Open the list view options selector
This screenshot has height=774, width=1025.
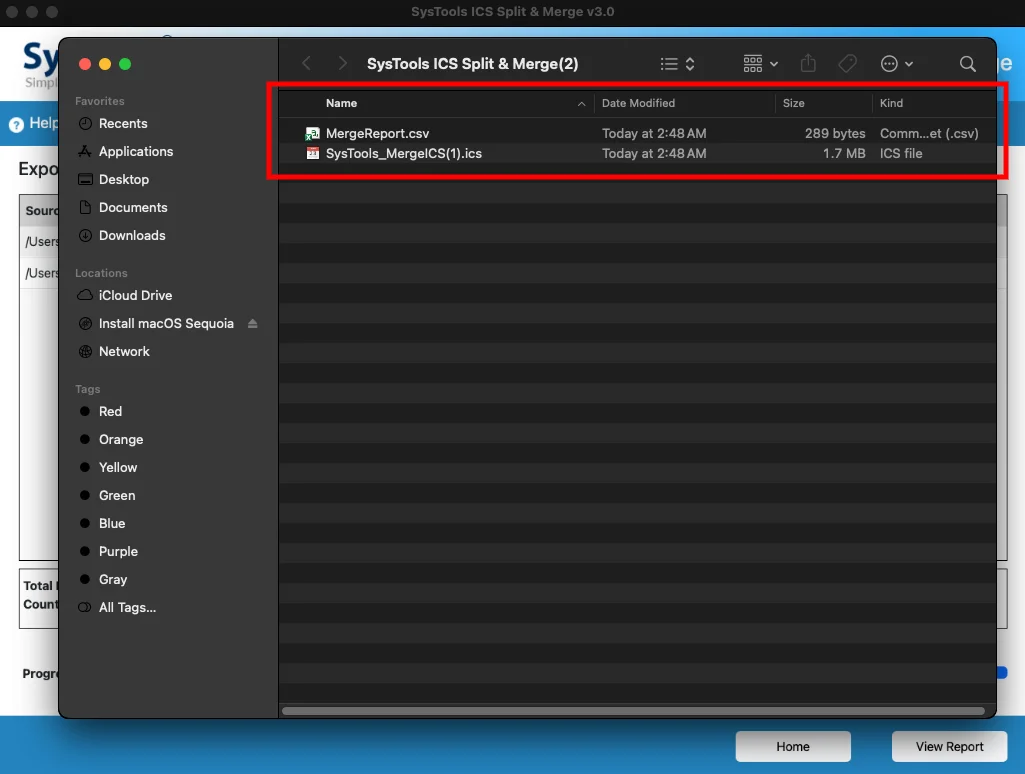pyautogui.click(x=677, y=63)
